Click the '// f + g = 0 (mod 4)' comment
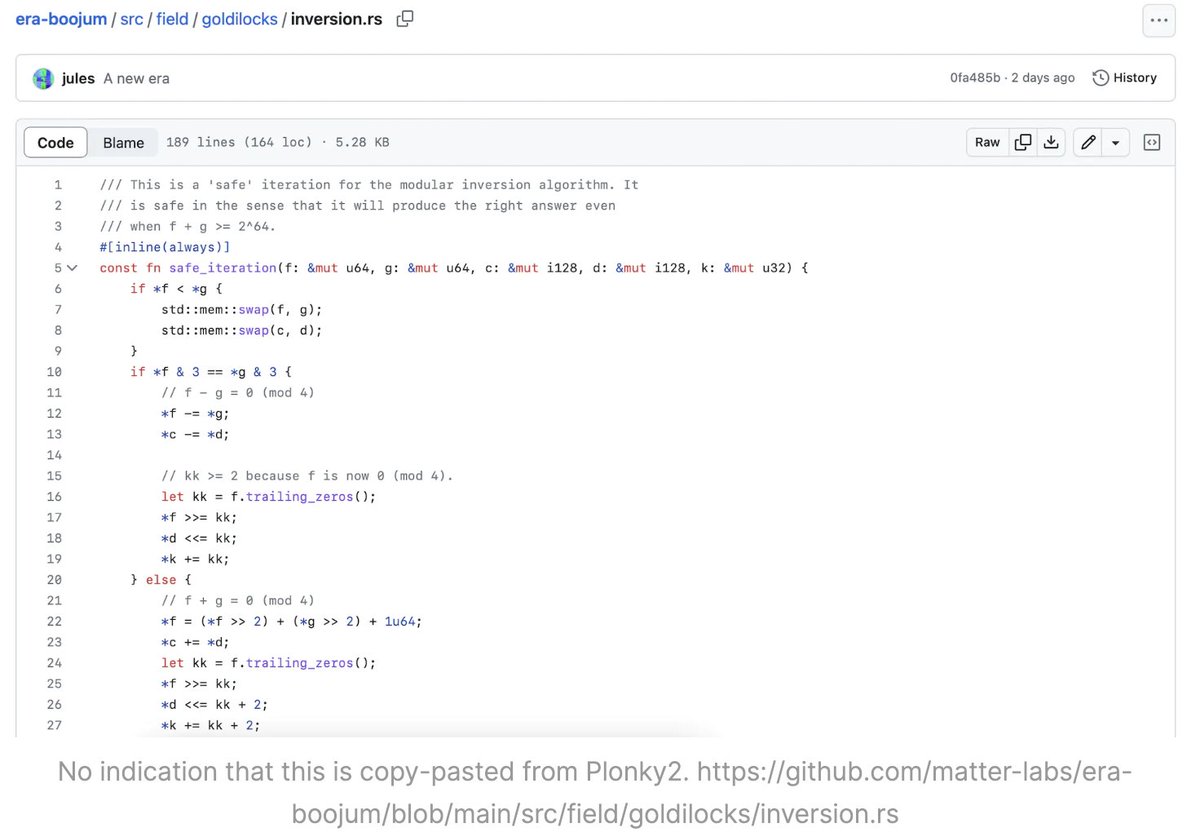The height and width of the screenshot is (832, 1200). pyautogui.click(x=238, y=601)
